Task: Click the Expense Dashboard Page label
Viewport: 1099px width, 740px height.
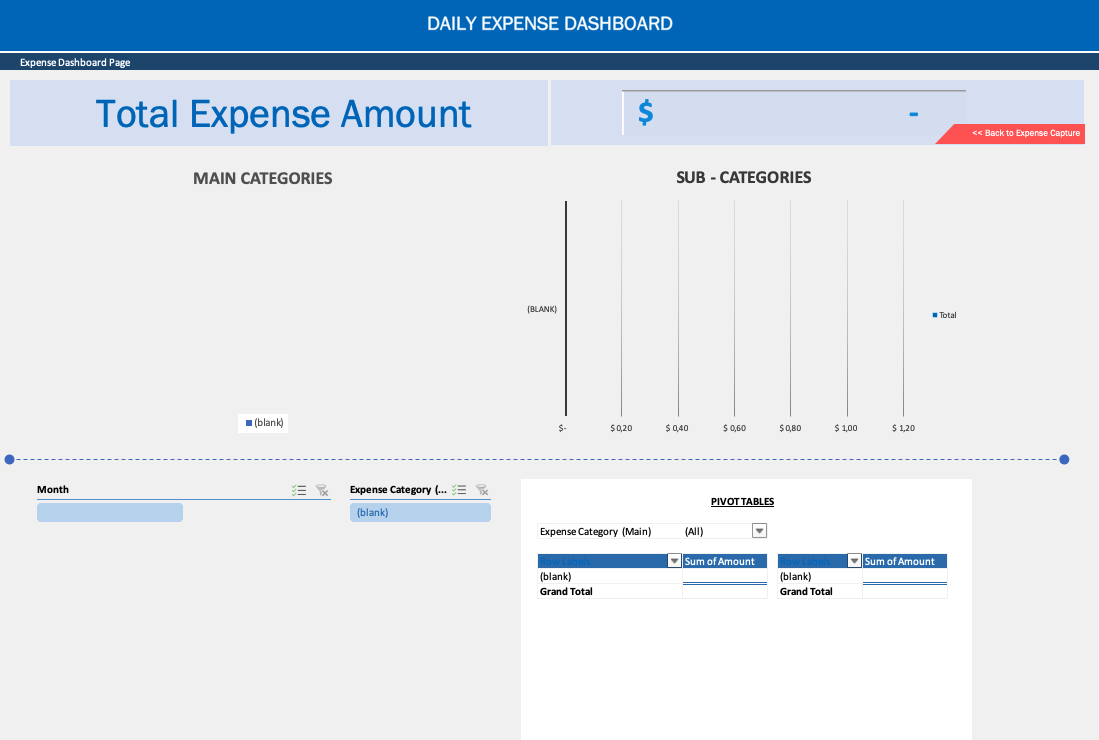Action: pyautogui.click(x=75, y=62)
